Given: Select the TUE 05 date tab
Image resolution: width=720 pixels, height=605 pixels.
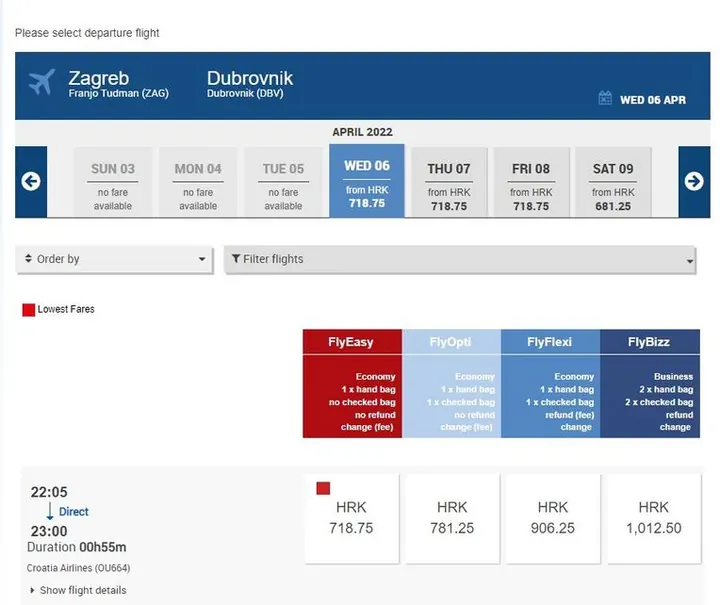Looking at the screenshot, I should (283, 182).
